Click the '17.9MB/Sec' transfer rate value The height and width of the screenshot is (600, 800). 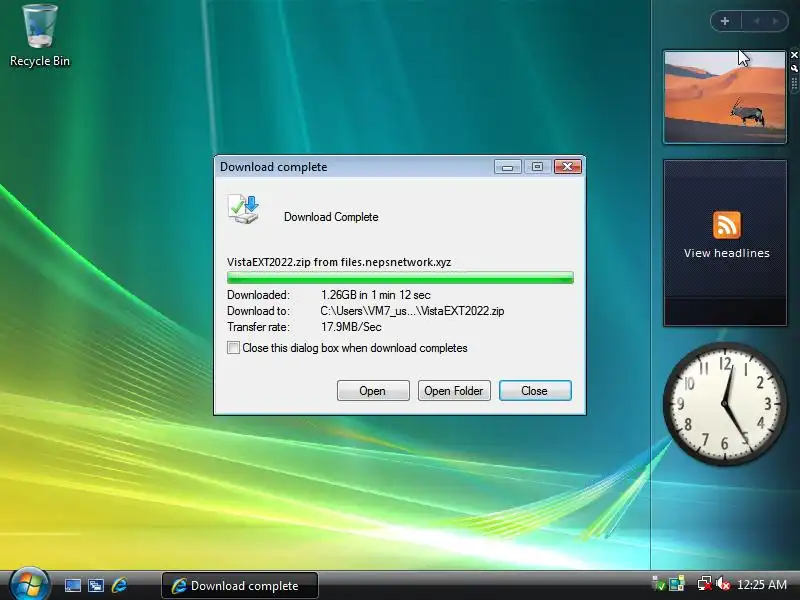pyautogui.click(x=351, y=327)
